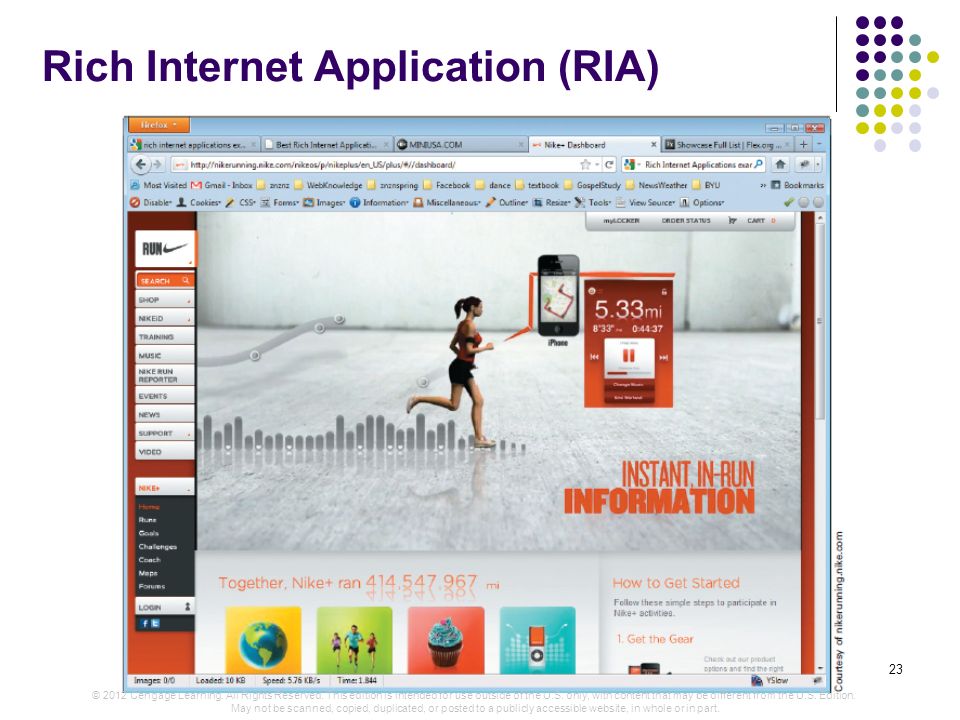Open the Resize developer toolbar menu
960x720 pixels.
coord(551,203)
